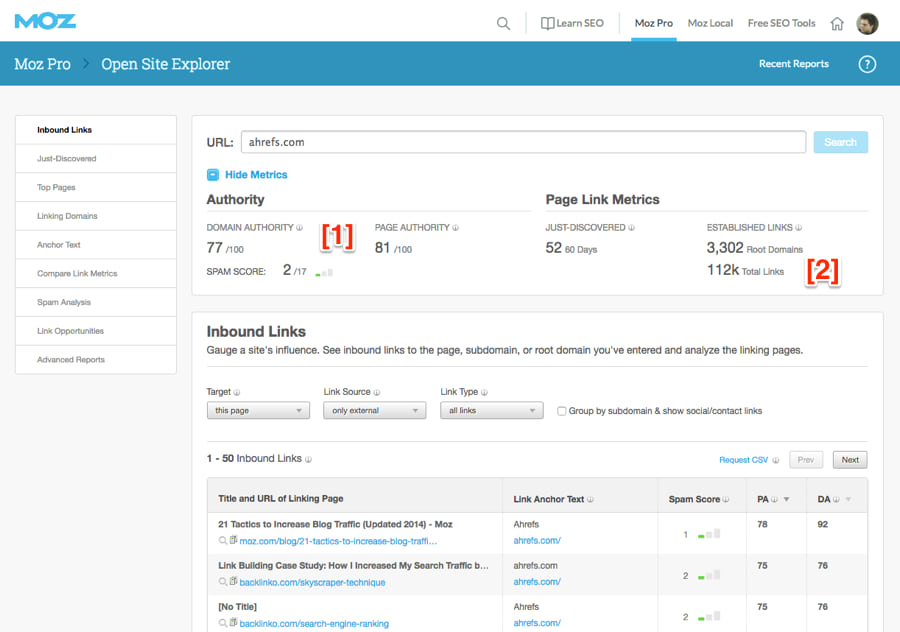Select Advanced Reports in the sidebar
Screen dimensions: 900x632
(96, 360)
